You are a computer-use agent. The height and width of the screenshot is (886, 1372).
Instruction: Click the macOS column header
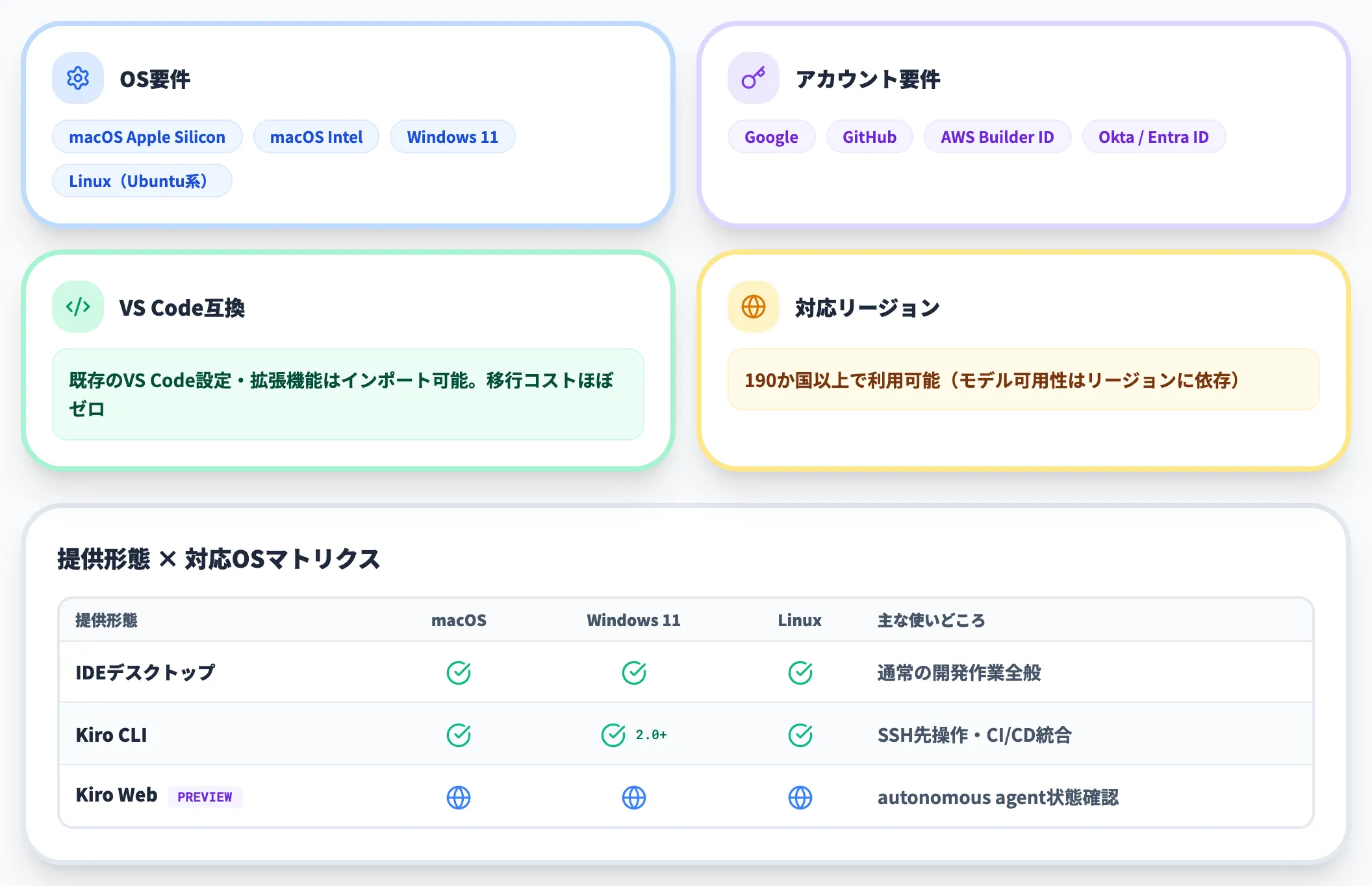pos(459,620)
